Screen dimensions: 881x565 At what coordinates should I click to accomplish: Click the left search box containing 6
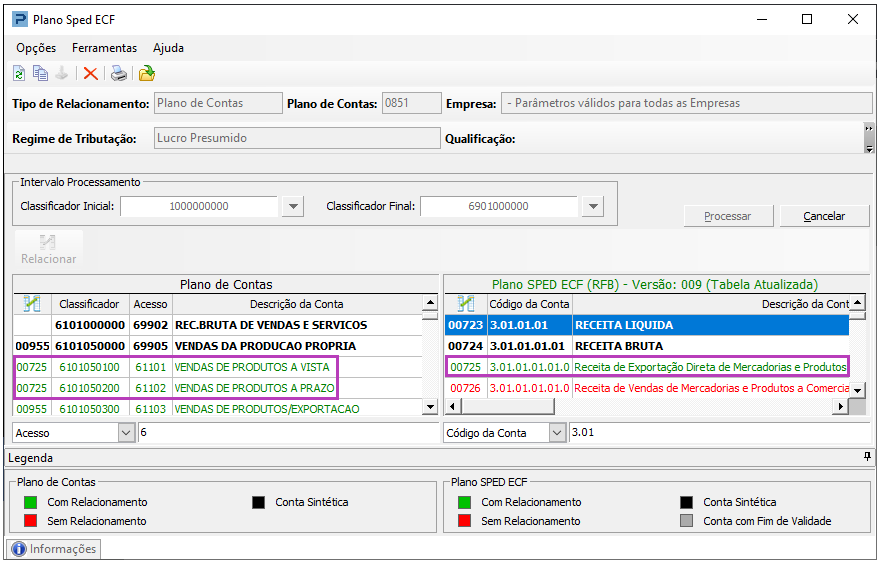tap(288, 432)
